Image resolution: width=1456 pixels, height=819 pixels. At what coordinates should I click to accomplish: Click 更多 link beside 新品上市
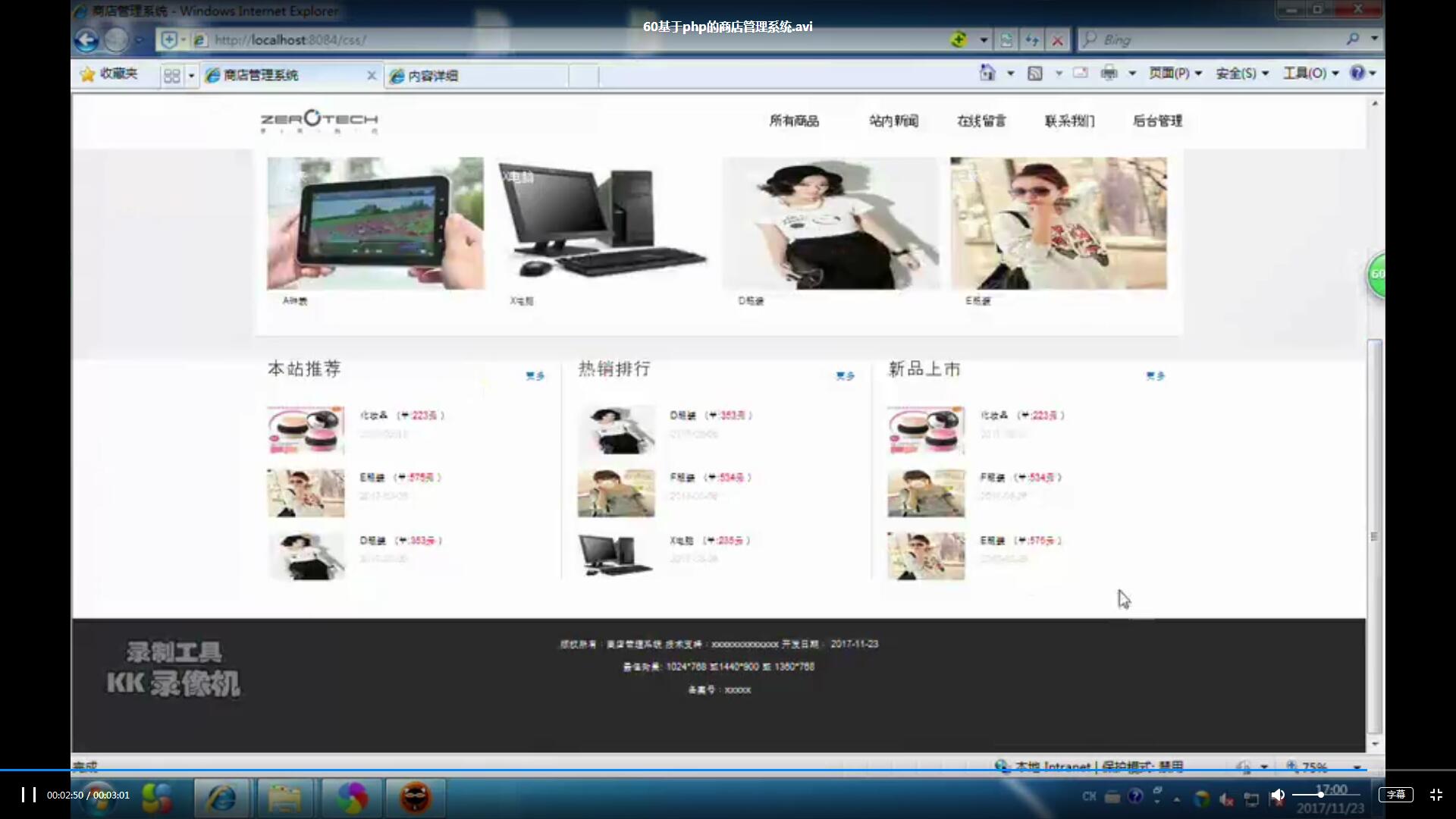click(x=1156, y=375)
